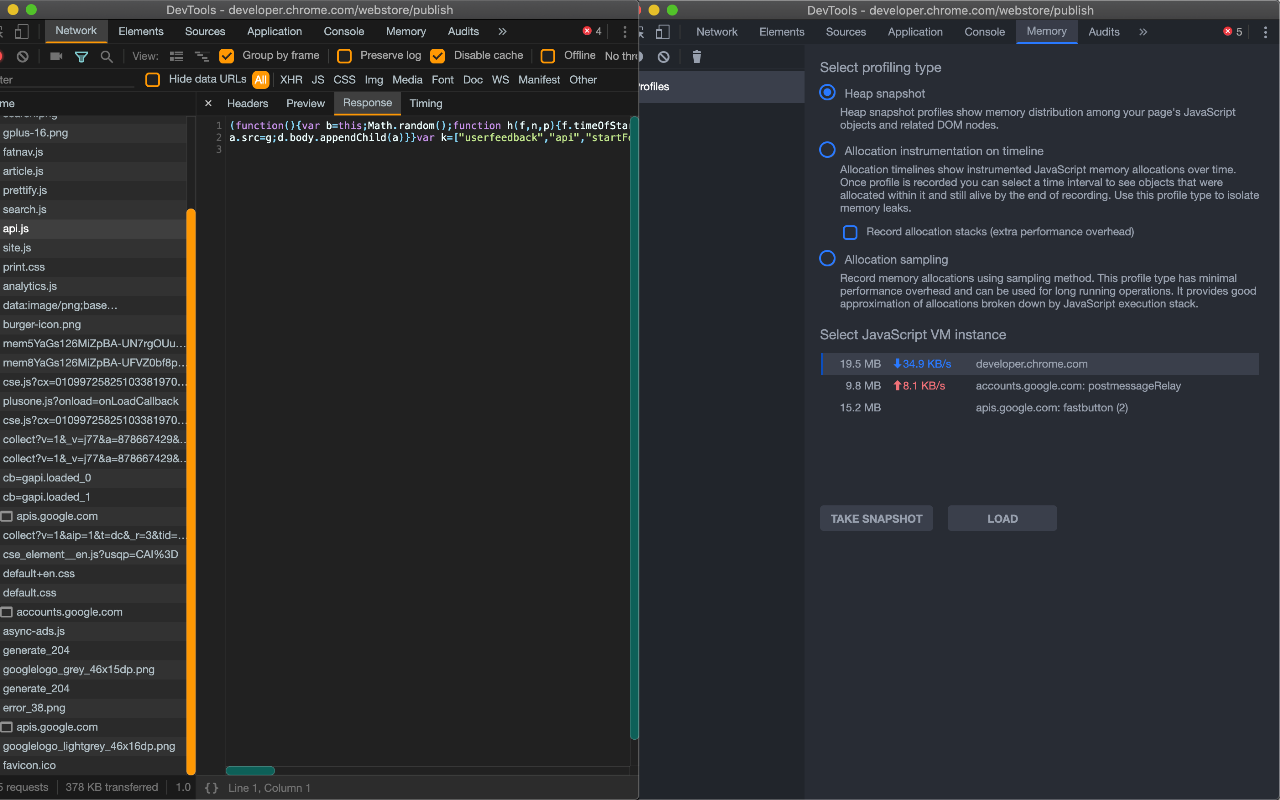Screen dimensions: 1280x800
Task: Activate the network requests filter icon
Action: coord(80,55)
